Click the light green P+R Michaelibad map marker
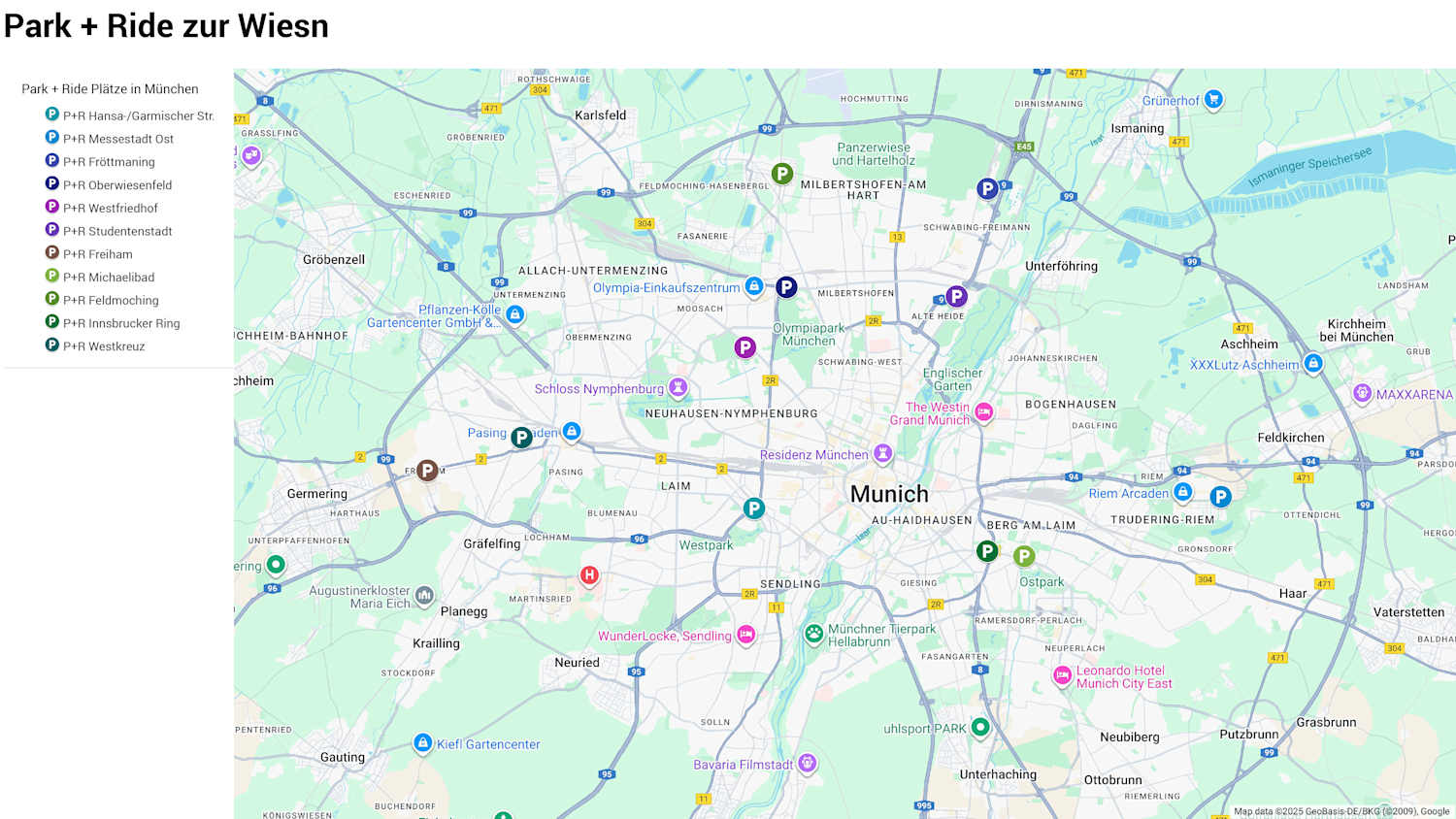1456x819 pixels. click(x=1024, y=557)
